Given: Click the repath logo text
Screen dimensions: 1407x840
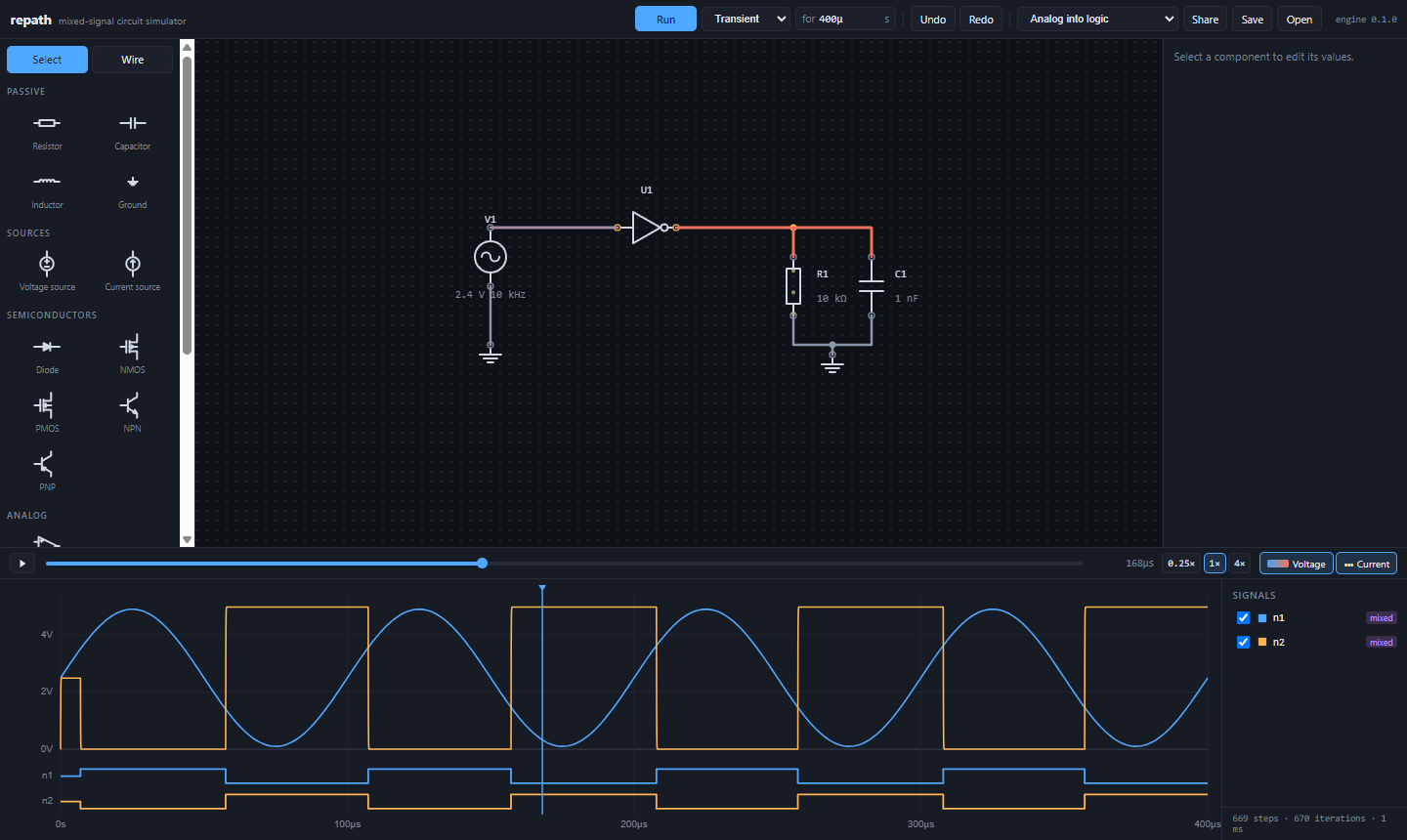Looking at the screenshot, I should coord(31,20).
